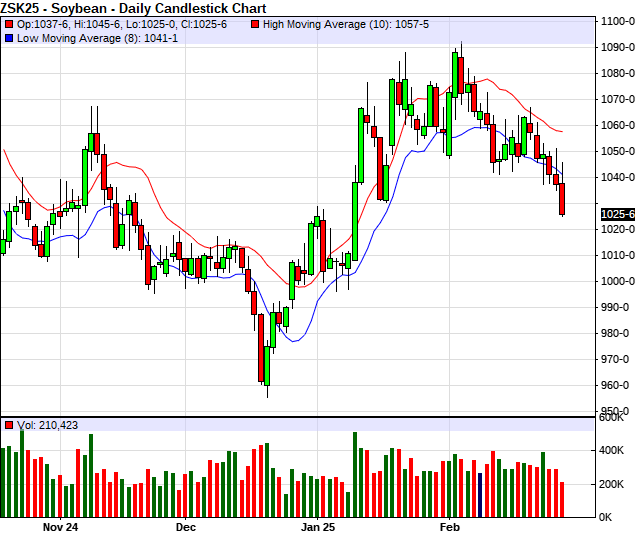Click the Vol: 210,423 volume label
The height and width of the screenshot is (536, 640).
(x=47, y=425)
